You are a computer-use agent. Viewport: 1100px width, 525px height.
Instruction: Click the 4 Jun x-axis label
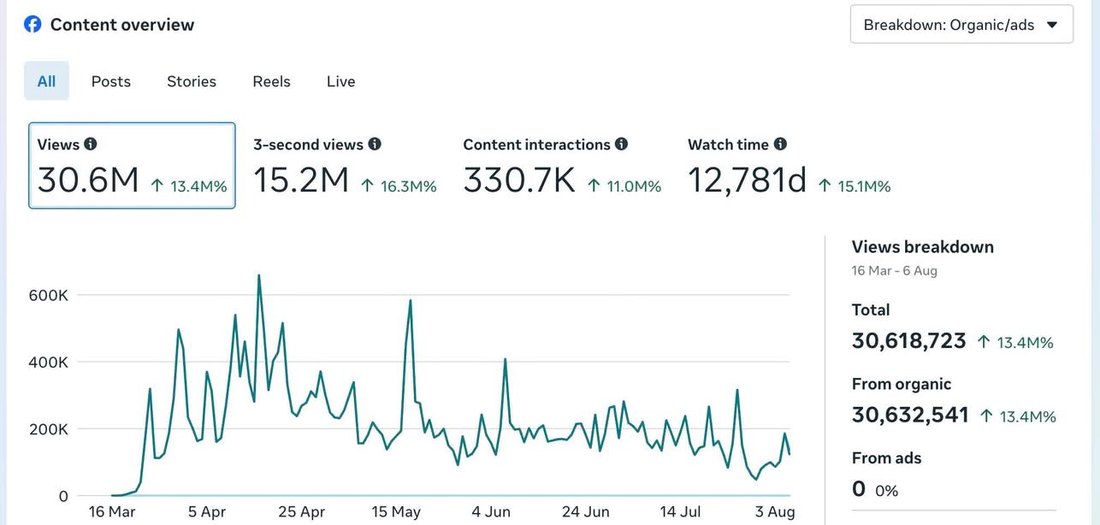tap(491, 512)
